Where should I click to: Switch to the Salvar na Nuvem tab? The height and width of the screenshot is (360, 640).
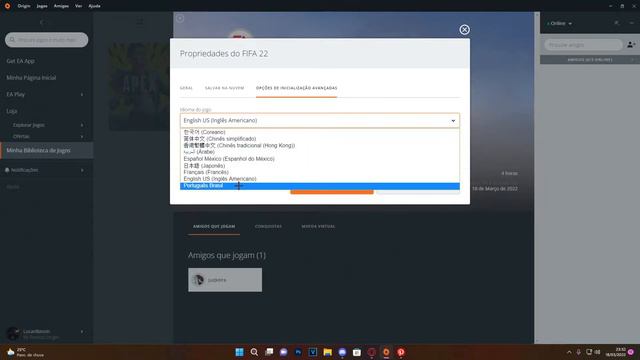(x=224, y=88)
